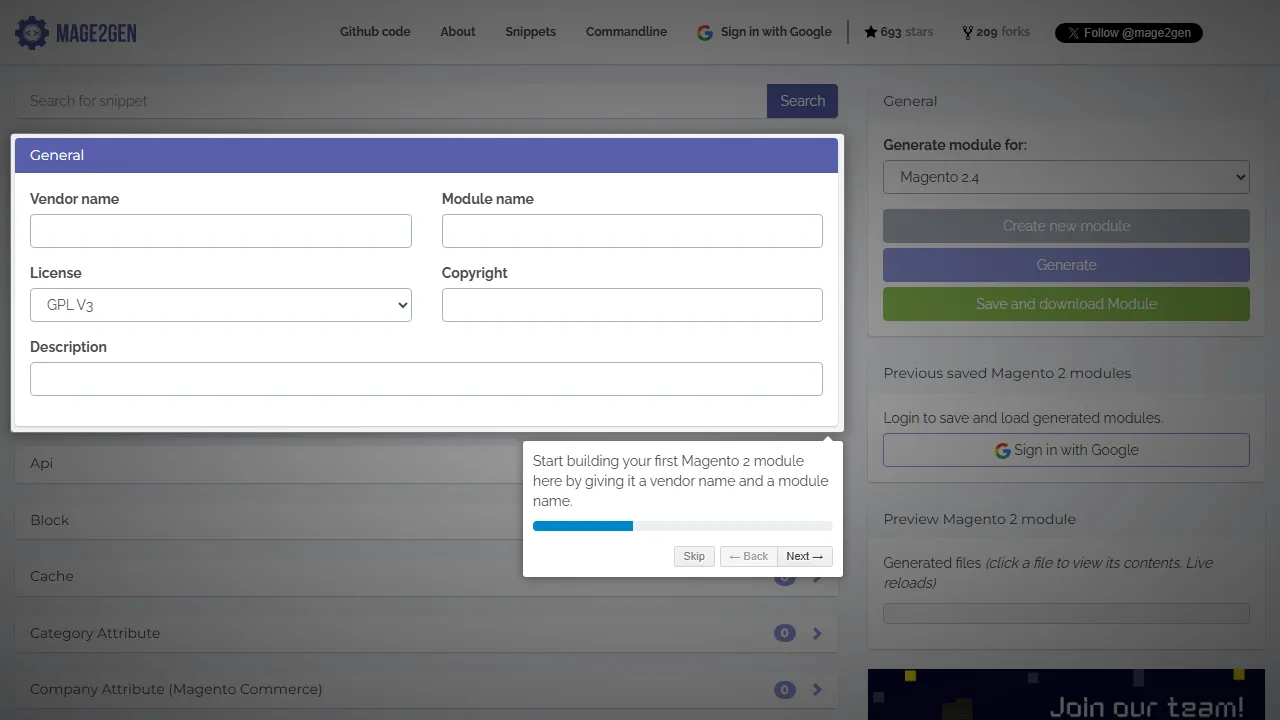Screen dimensions: 1280x720
Task: Click the chevron arrow on Category Attribute row
Action: (x=817, y=633)
